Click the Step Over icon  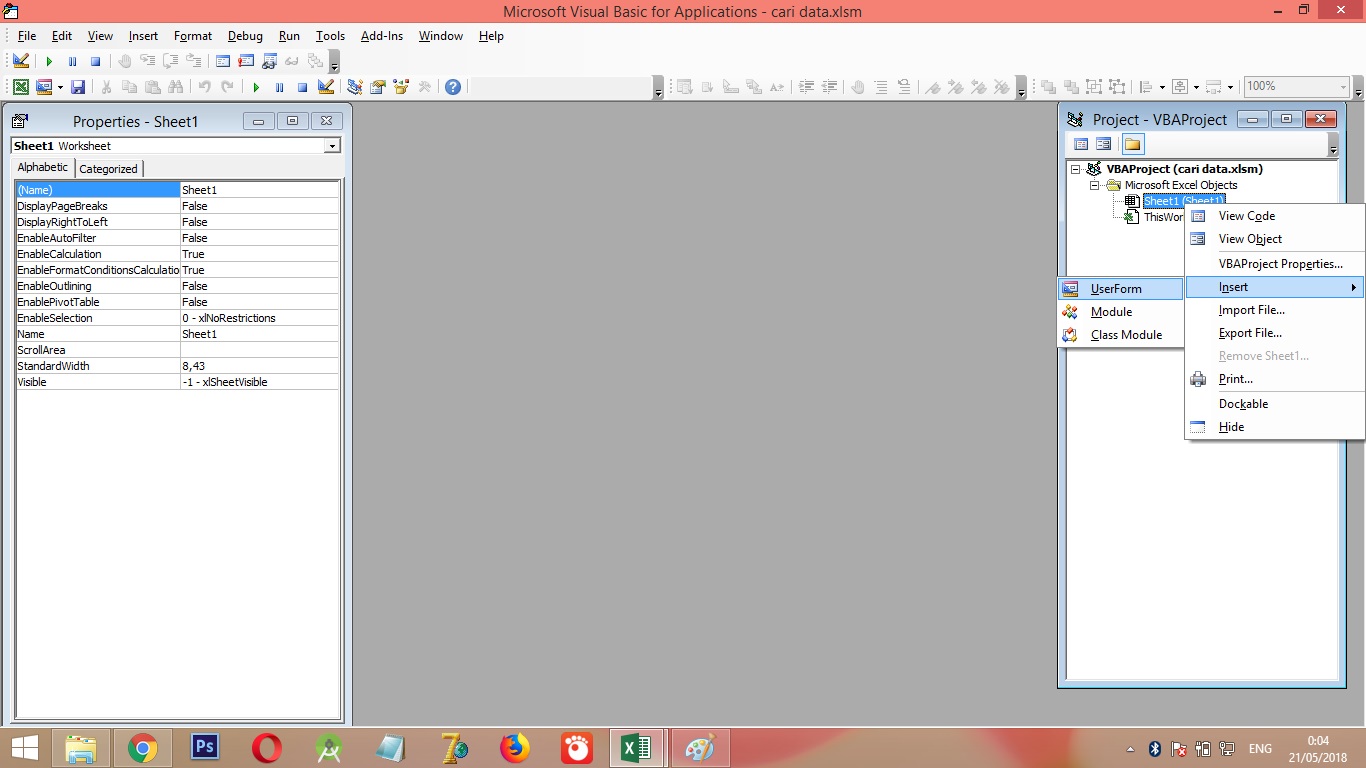coord(170,61)
